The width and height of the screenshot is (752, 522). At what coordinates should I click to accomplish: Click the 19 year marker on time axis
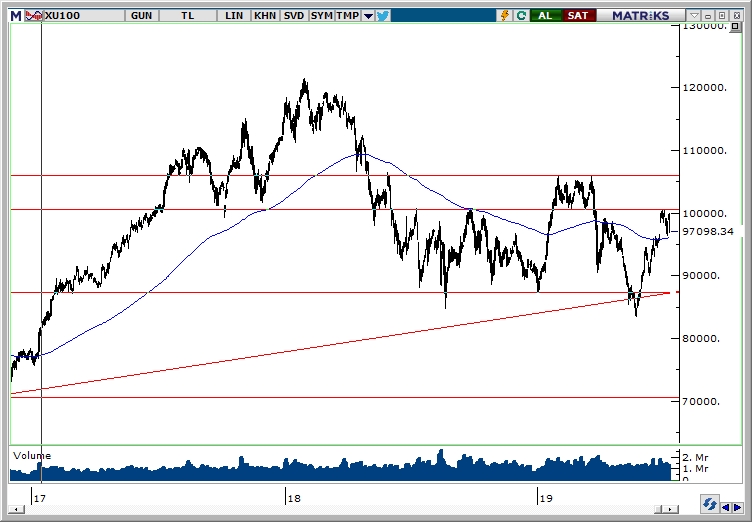pyautogui.click(x=545, y=498)
